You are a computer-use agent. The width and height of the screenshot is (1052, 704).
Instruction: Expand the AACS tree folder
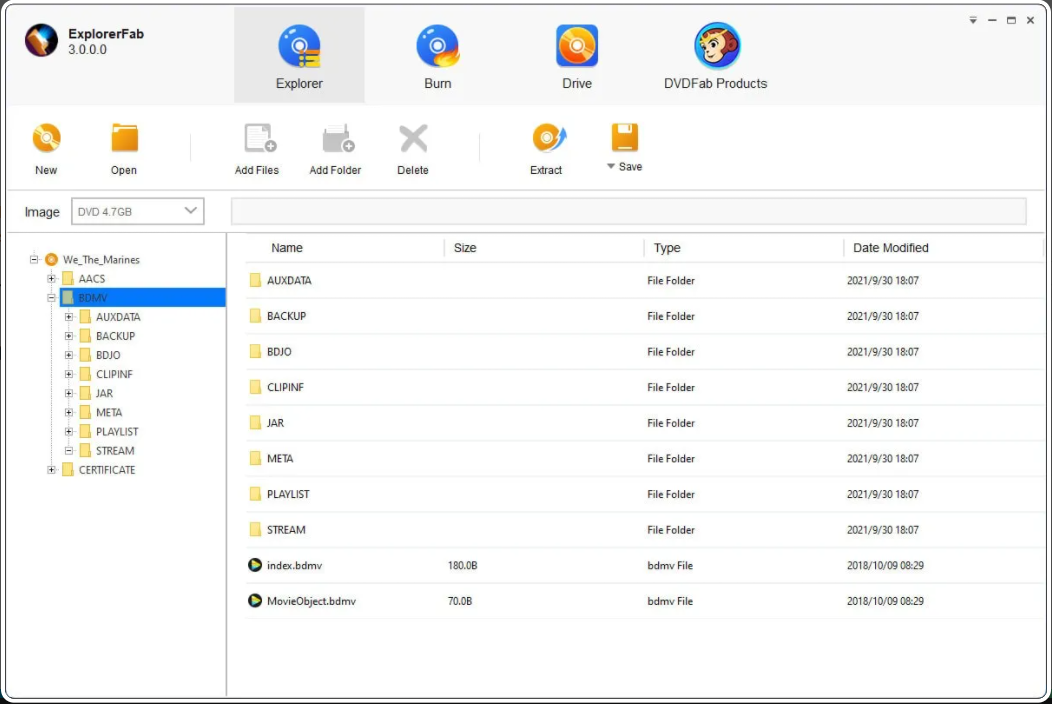[51, 279]
